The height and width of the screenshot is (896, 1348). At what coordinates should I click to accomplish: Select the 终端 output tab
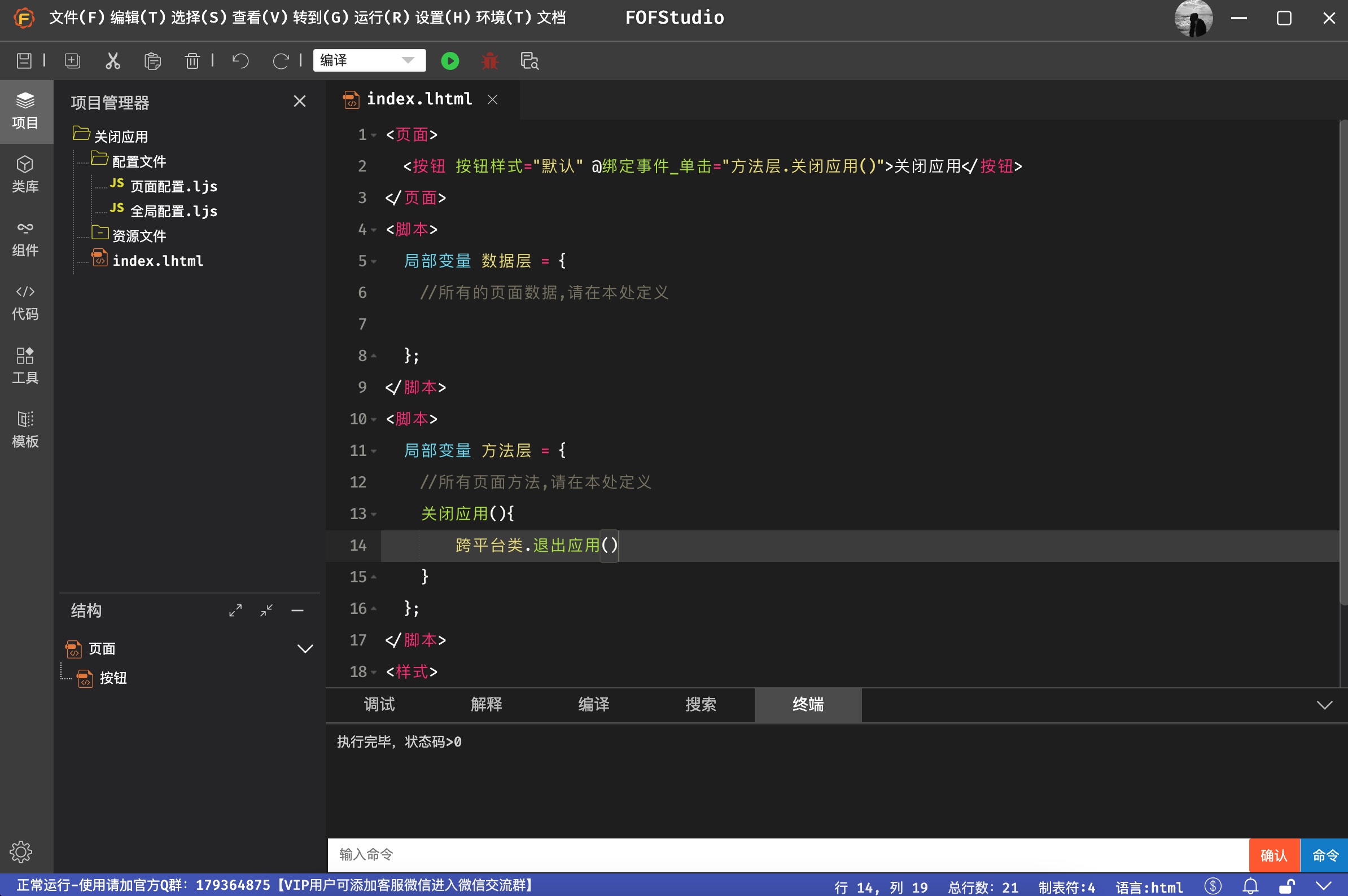(808, 705)
